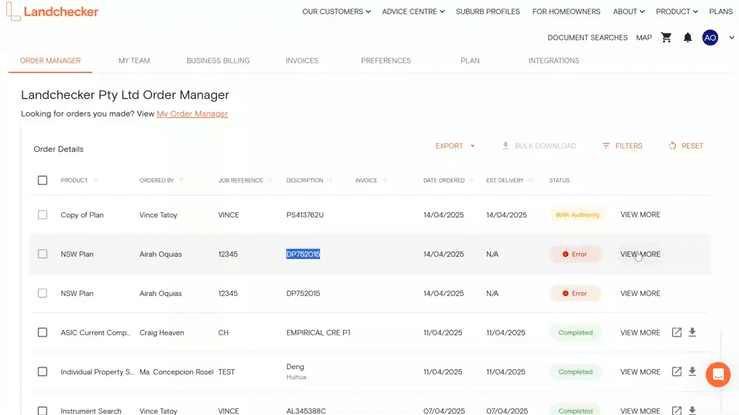Image resolution: width=739 pixels, height=415 pixels.
Task: Expand the About menu
Action: coord(628,11)
